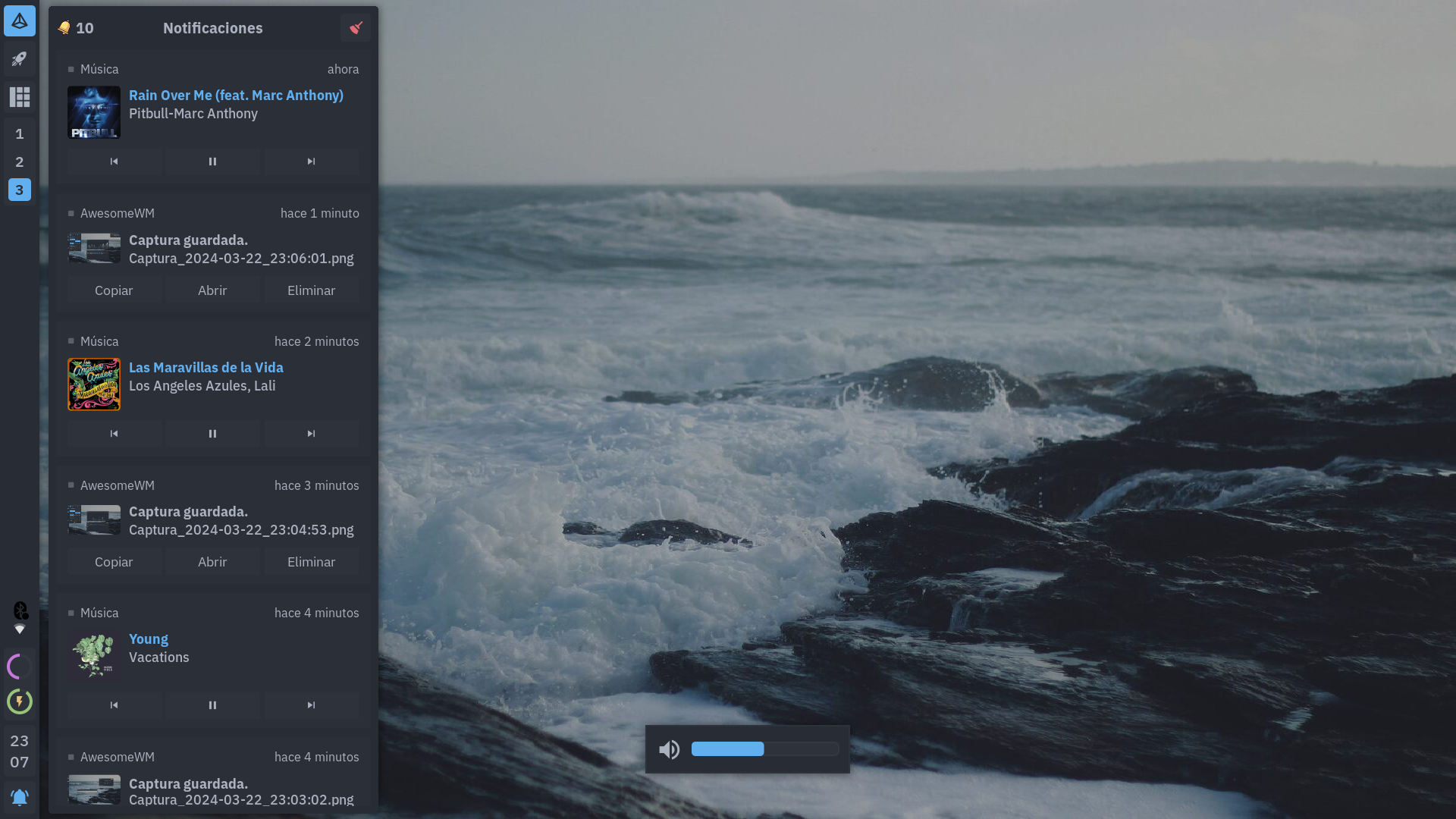Image resolution: width=1456 pixels, height=819 pixels.
Task: Open the 23:06:01 screenshot file
Action: tap(212, 290)
